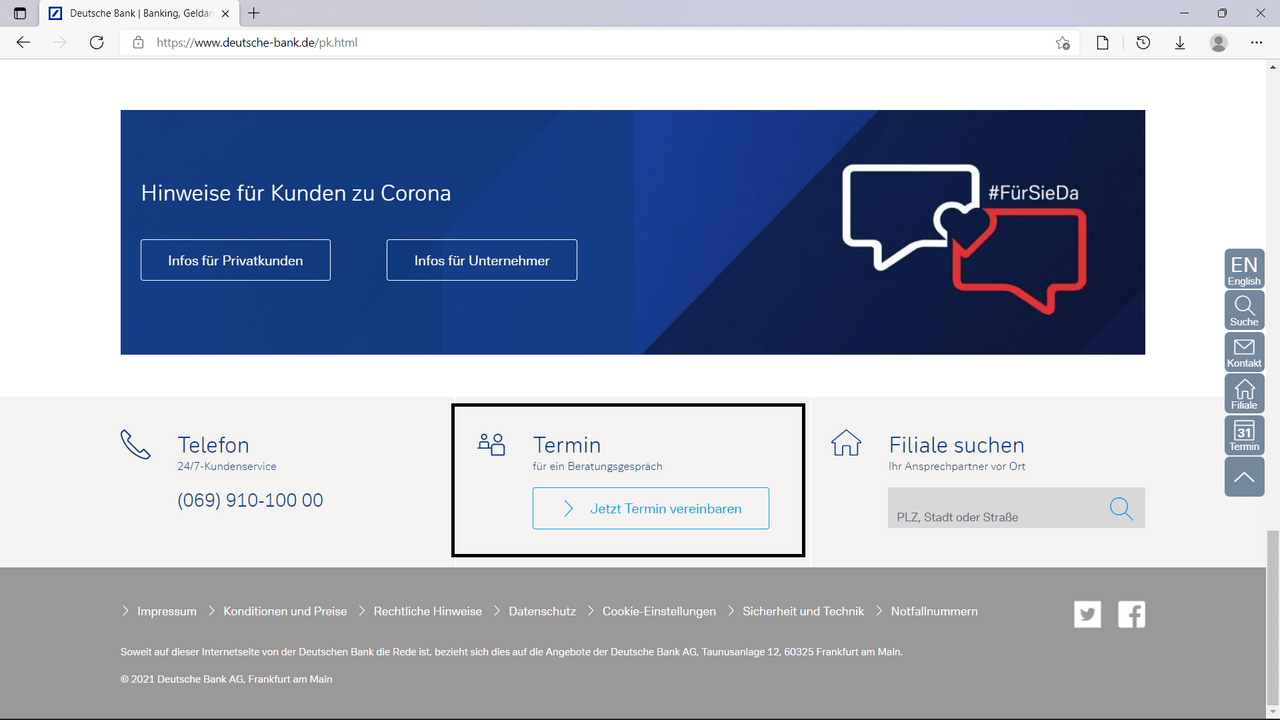This screenshot has height=720, width=1280.
Task: Click the house icon beside Filiale suchen
Action: pyautogui.click(x=846, y=442)
